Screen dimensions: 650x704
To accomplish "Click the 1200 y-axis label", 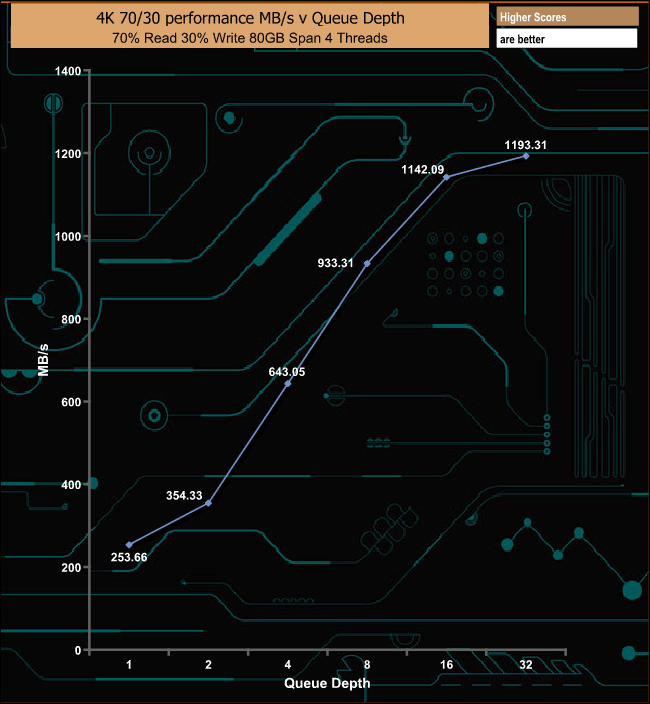I will click(x=68, y=154).
